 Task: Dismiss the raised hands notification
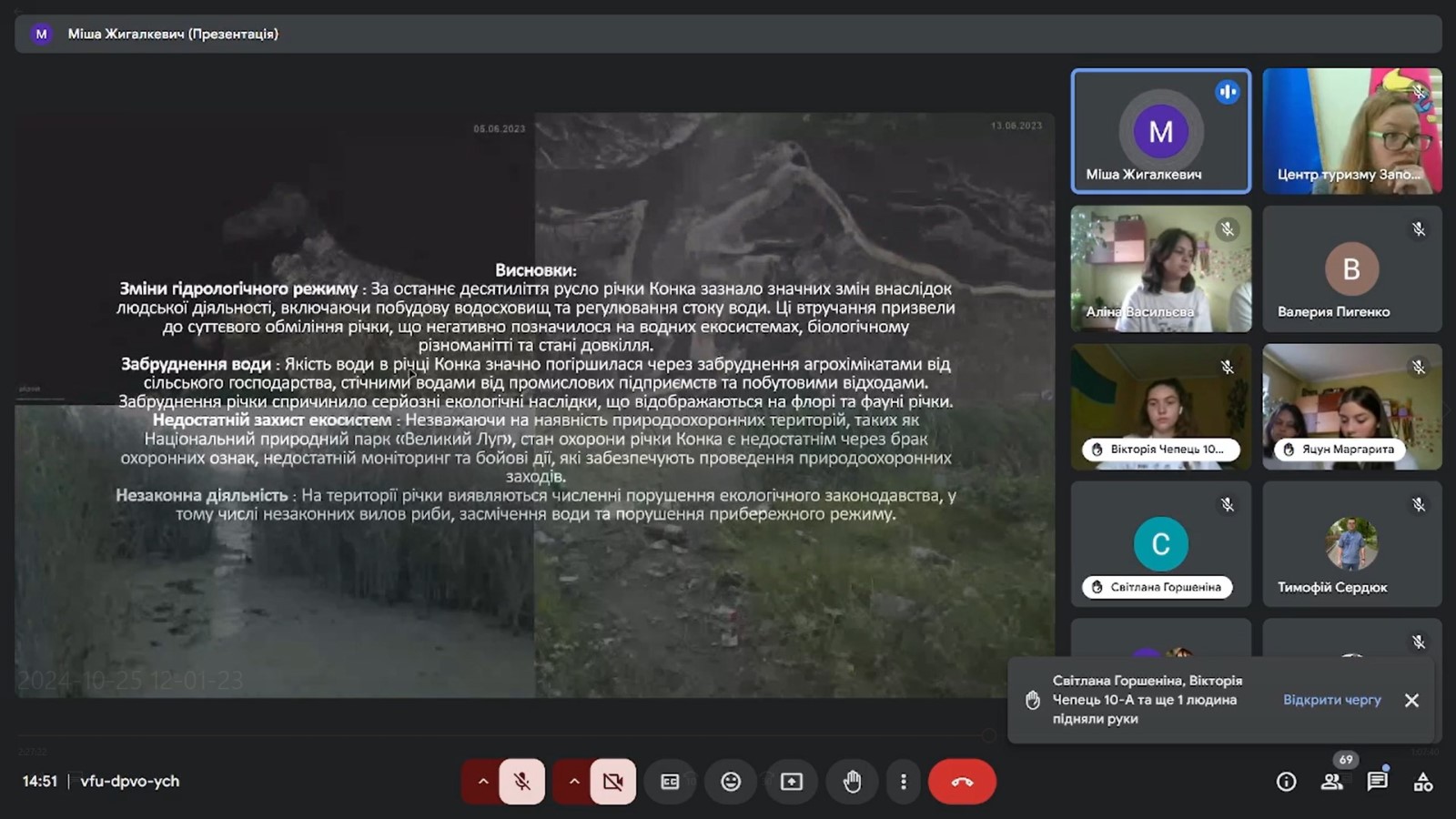1411,700
